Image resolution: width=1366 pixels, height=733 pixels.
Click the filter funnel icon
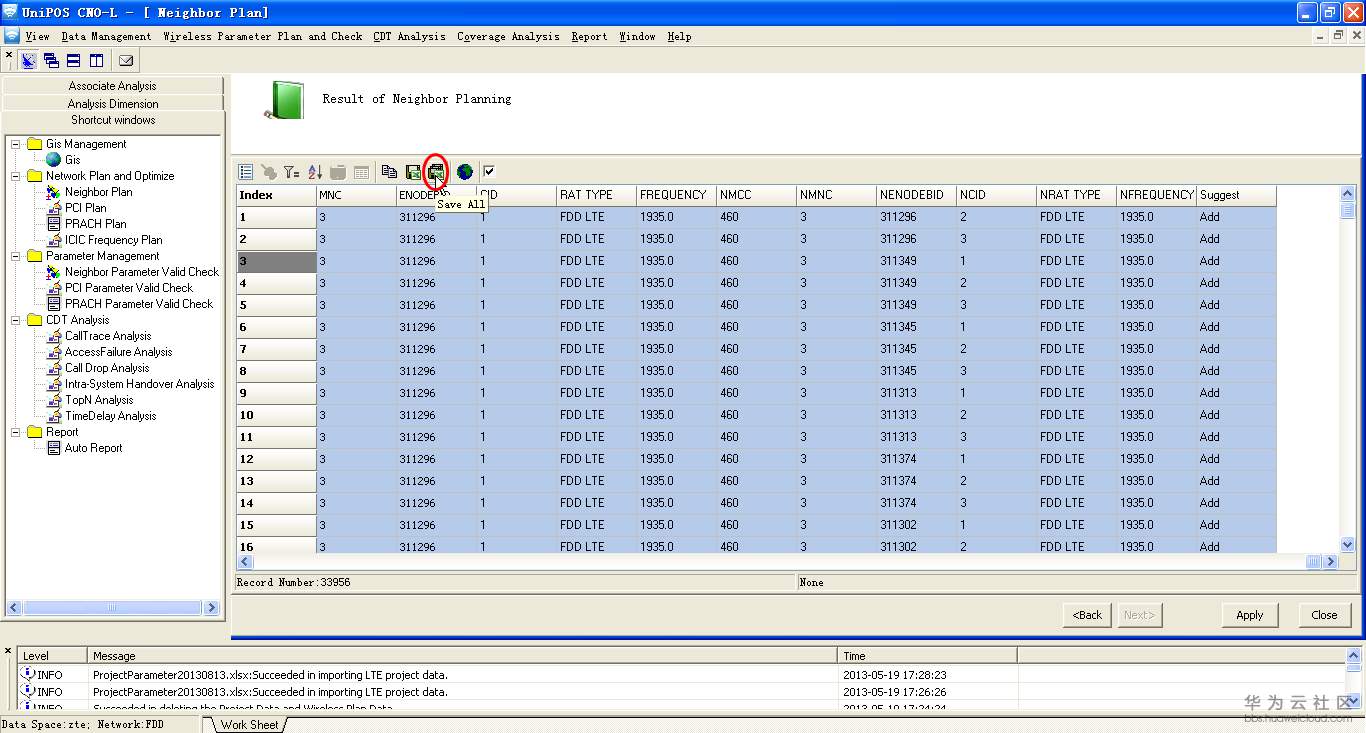pyautogui.click(x=291, y=172)
